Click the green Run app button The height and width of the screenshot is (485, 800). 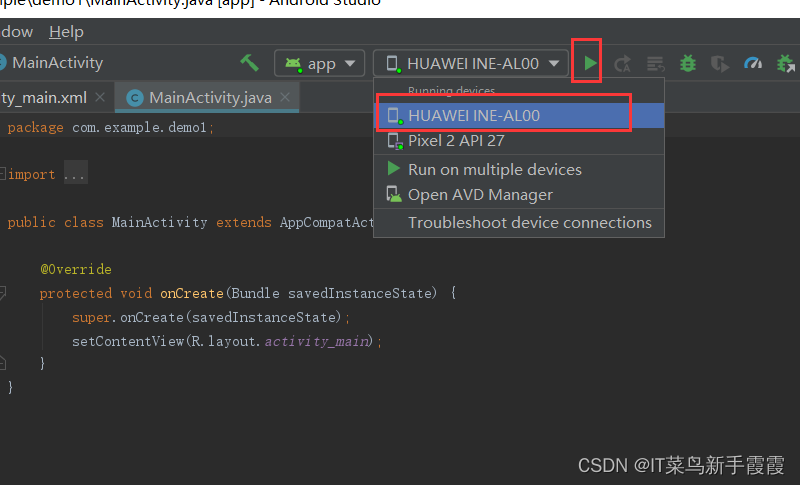(590, 63)
